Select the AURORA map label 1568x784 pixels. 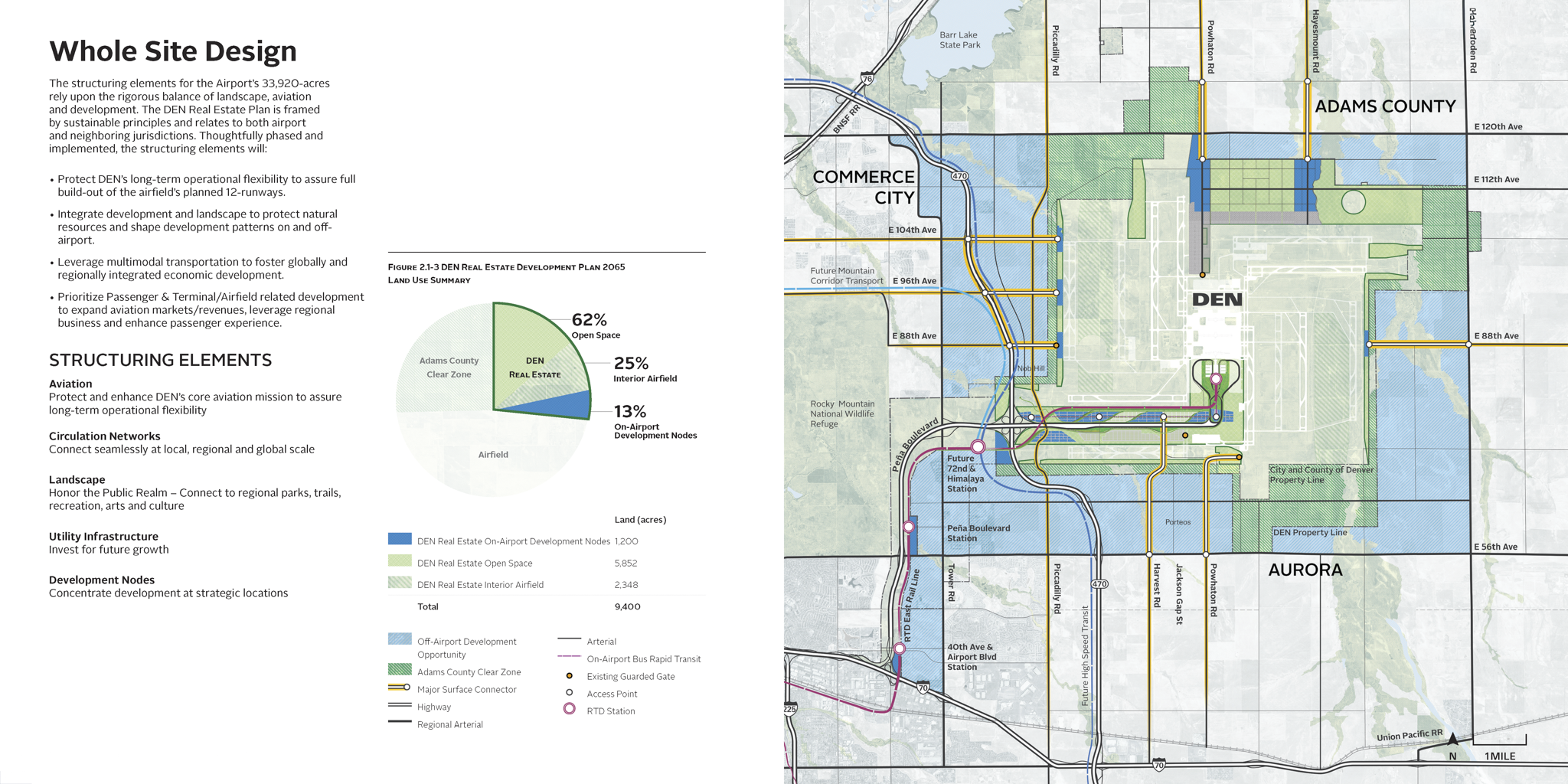[1305, 570]
